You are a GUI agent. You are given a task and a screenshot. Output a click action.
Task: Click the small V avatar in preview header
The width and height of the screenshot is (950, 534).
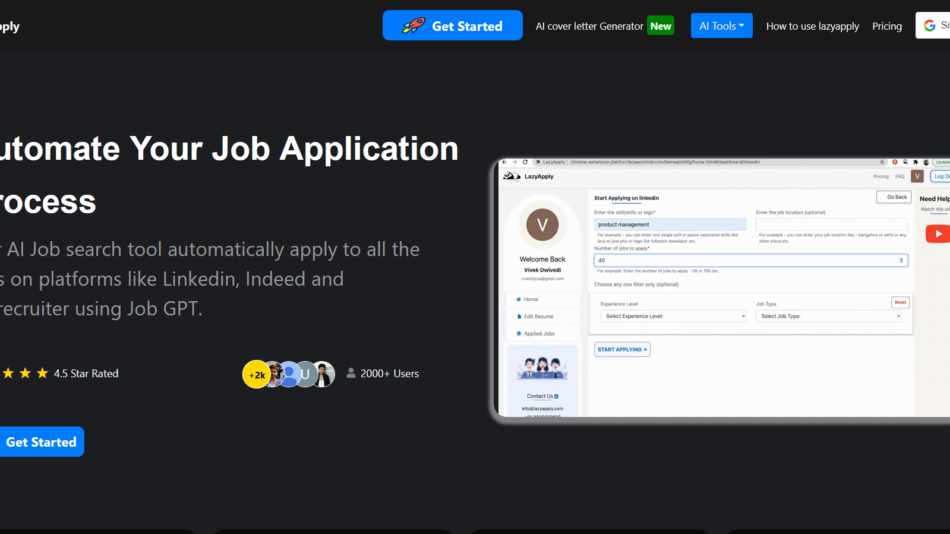(x=917, y=176)
